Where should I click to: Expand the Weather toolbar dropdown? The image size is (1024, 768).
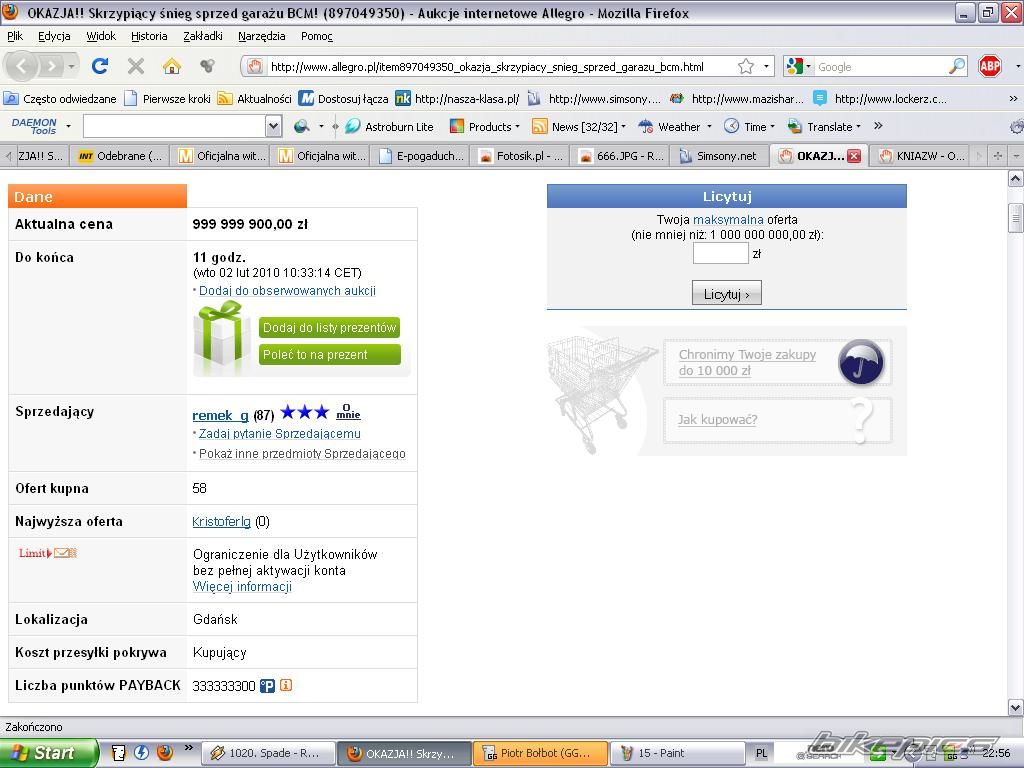coord(708,127)
